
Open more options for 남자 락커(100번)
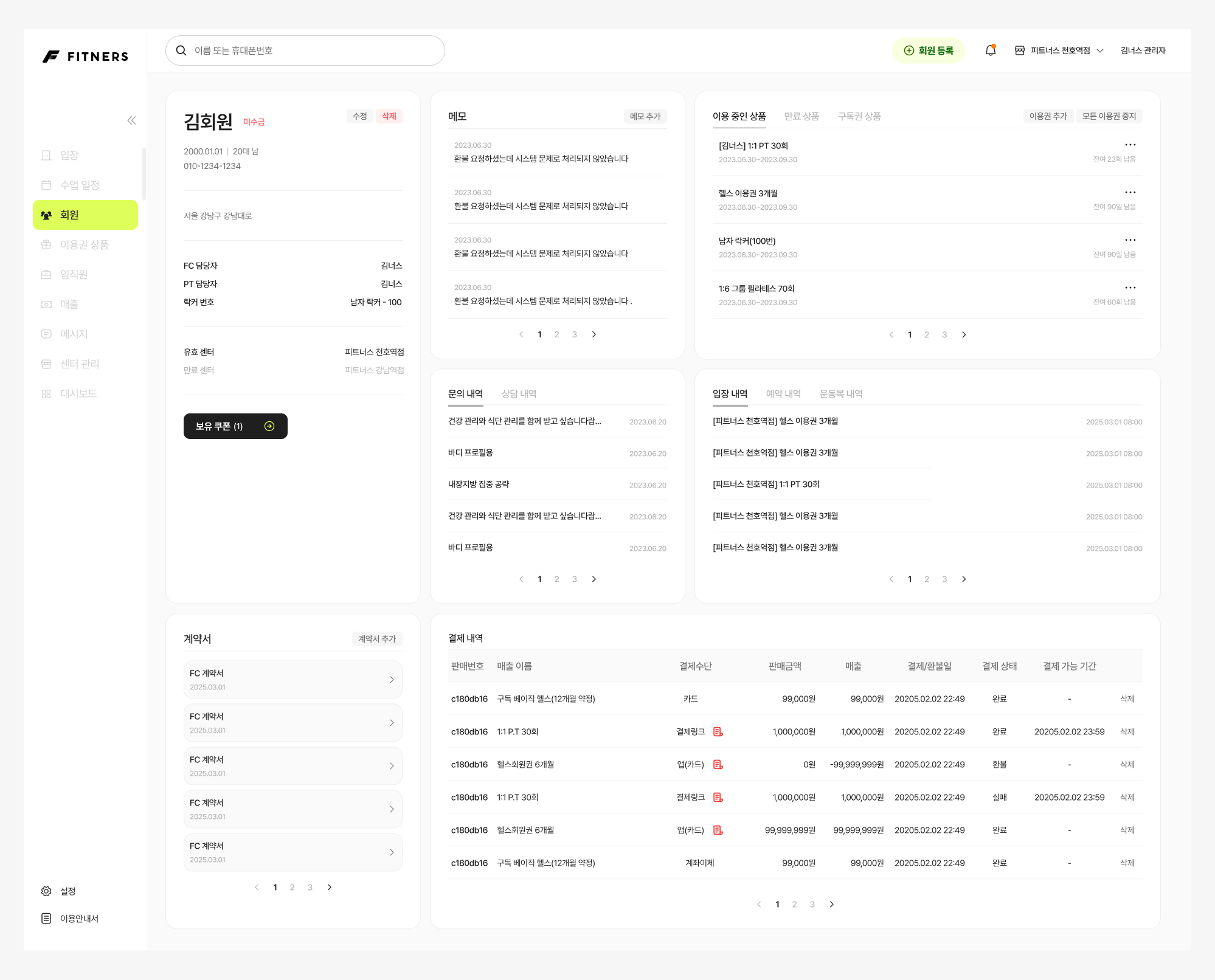[x=1130, y=240]
